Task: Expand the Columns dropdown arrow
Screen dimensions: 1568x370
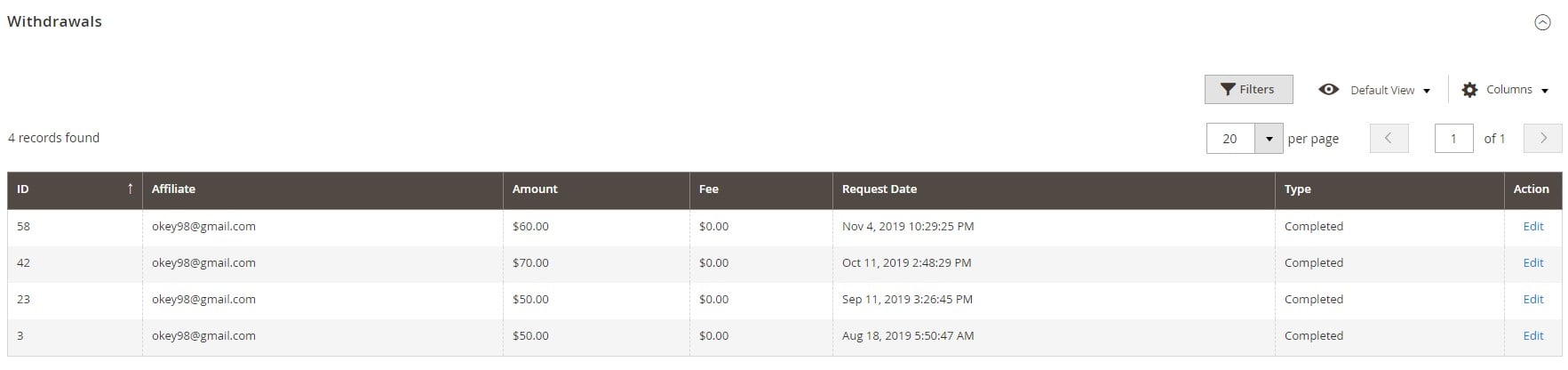Action: 1545,91
